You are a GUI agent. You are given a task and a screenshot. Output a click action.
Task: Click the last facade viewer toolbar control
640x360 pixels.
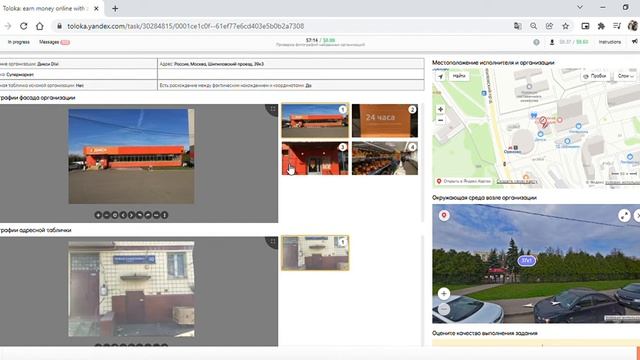[164, 215]
